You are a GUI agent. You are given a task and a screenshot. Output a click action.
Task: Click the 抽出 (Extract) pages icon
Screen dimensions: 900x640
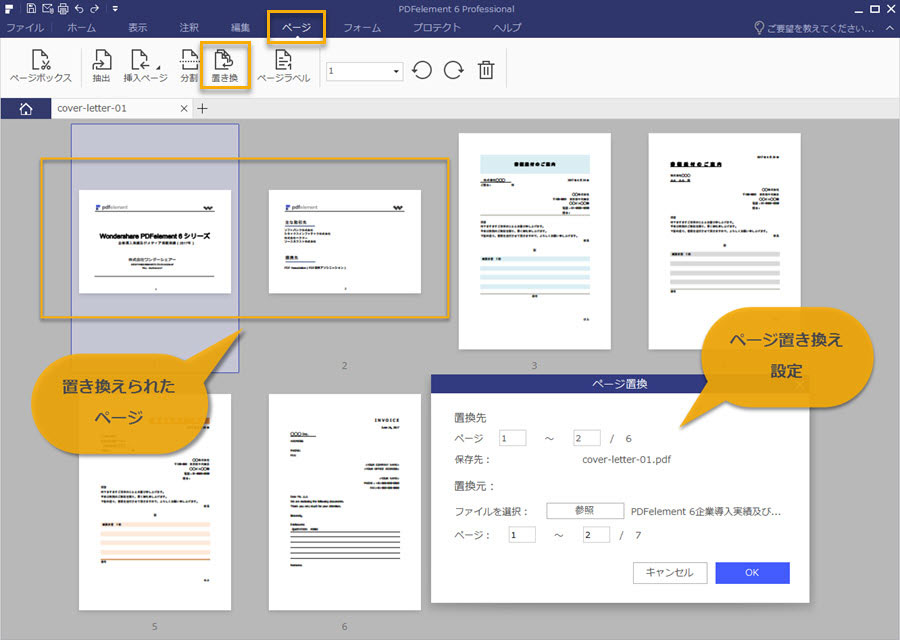(102, 66)
